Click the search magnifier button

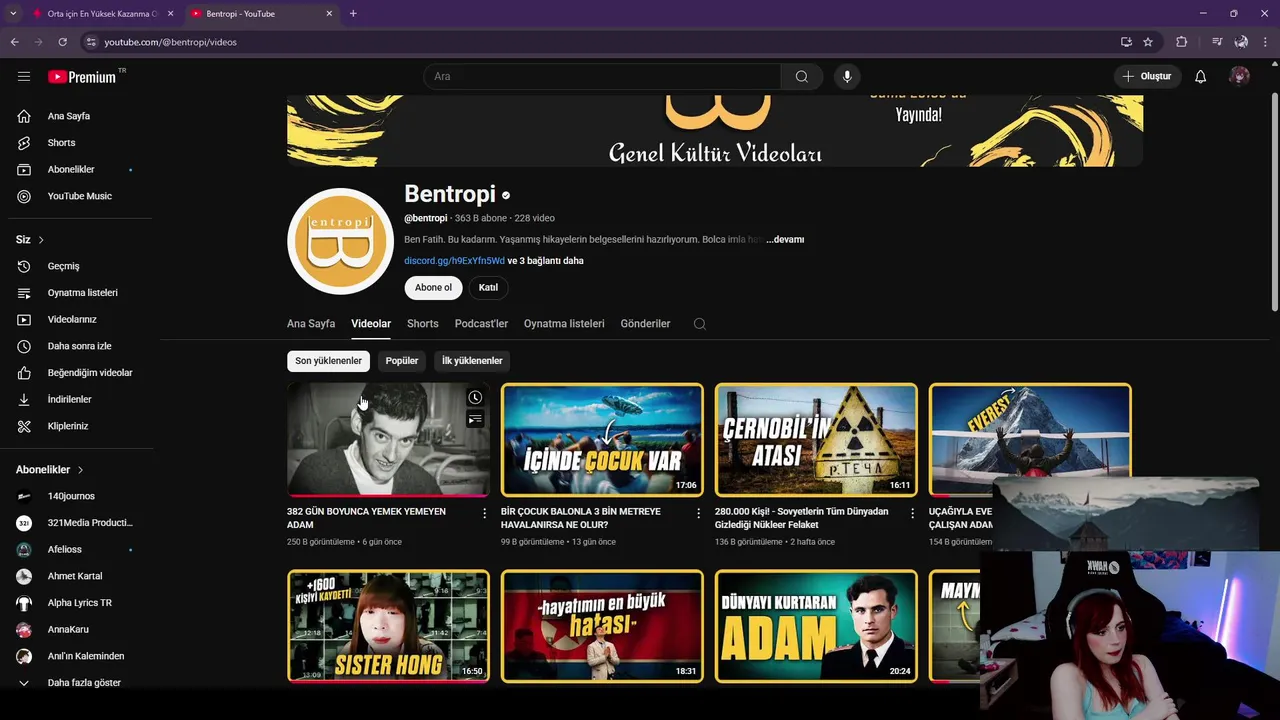(x=802, y=76)
